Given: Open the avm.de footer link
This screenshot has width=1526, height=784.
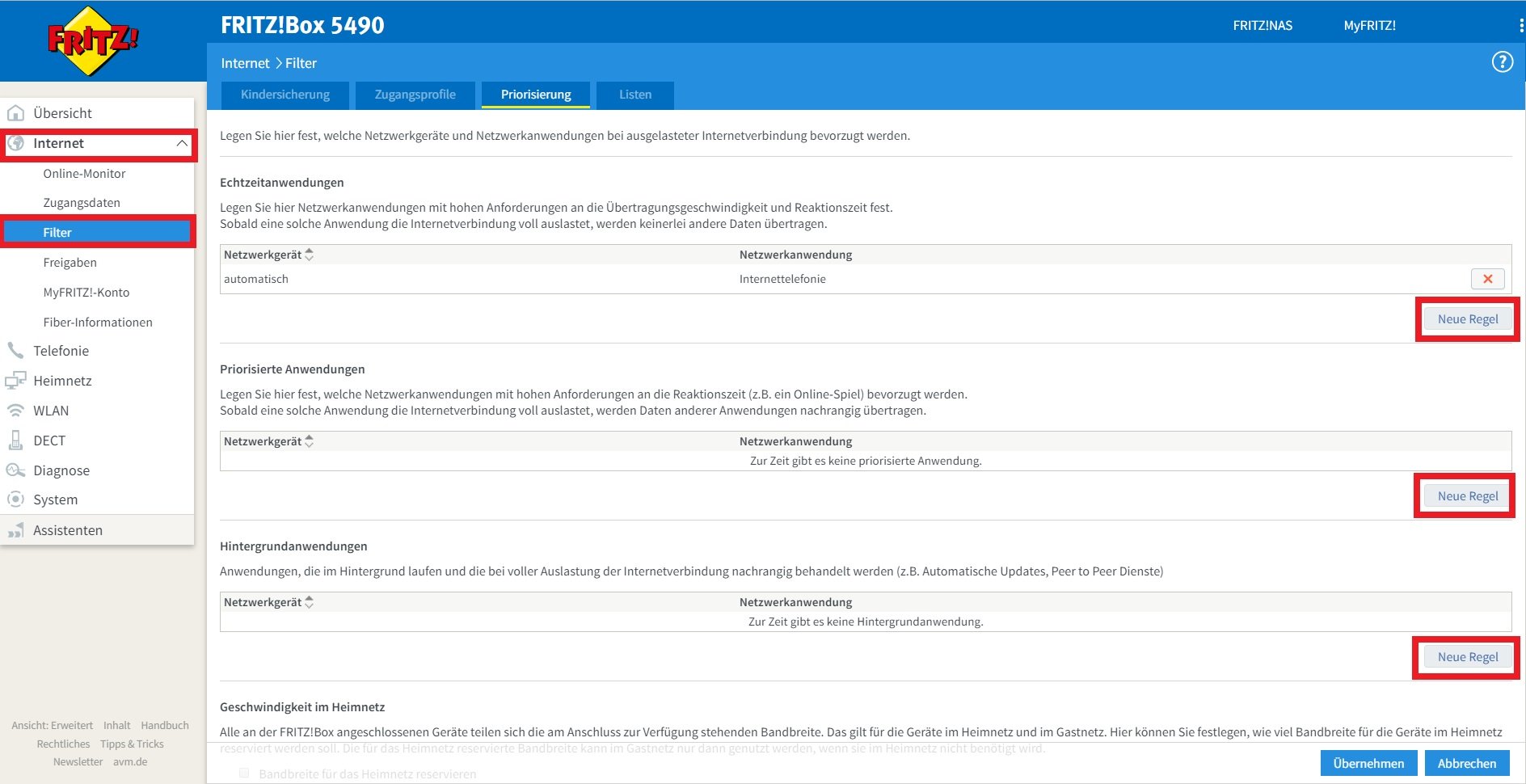Looking at the screenshot, I should pyautogui.click(x=130, y=762).
